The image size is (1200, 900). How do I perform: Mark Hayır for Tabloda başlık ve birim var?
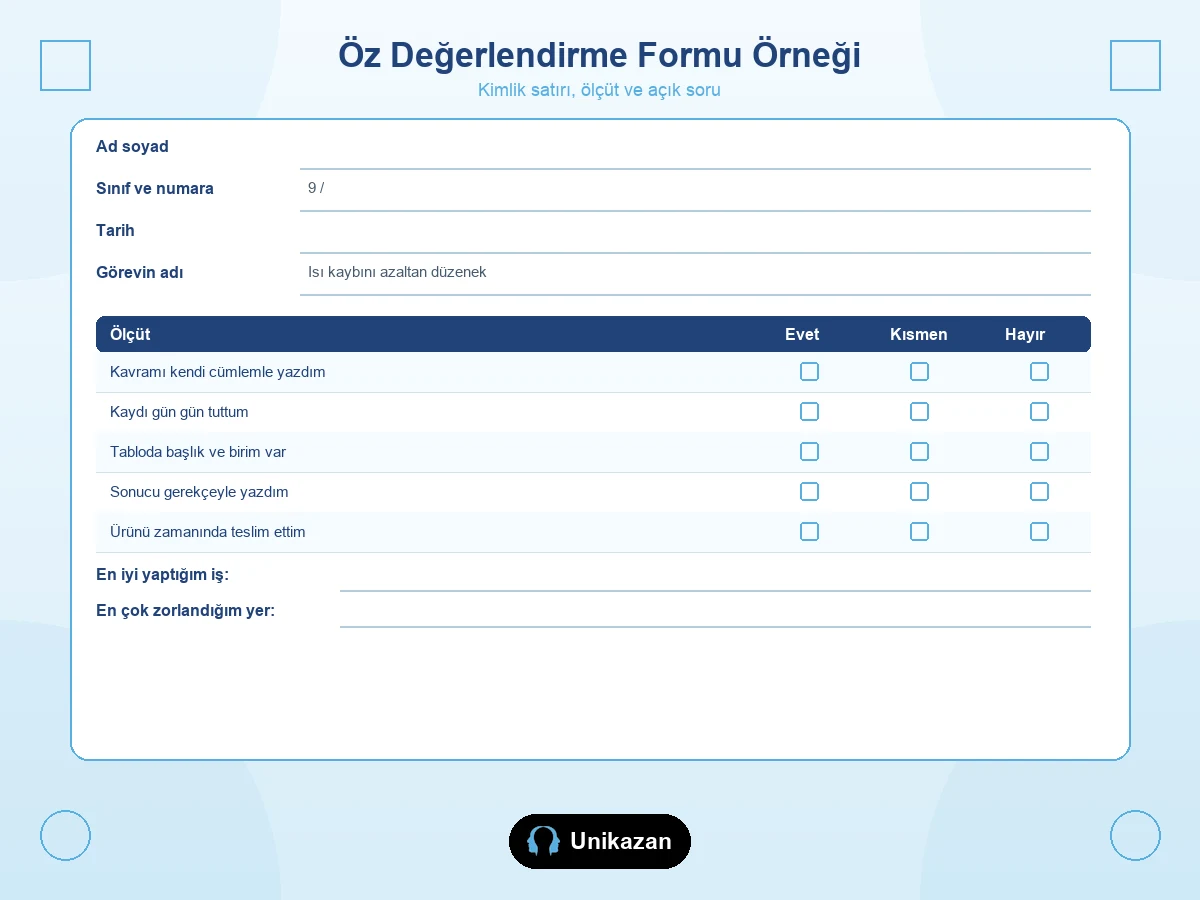pyautogui.click(x=1039, y=452)
